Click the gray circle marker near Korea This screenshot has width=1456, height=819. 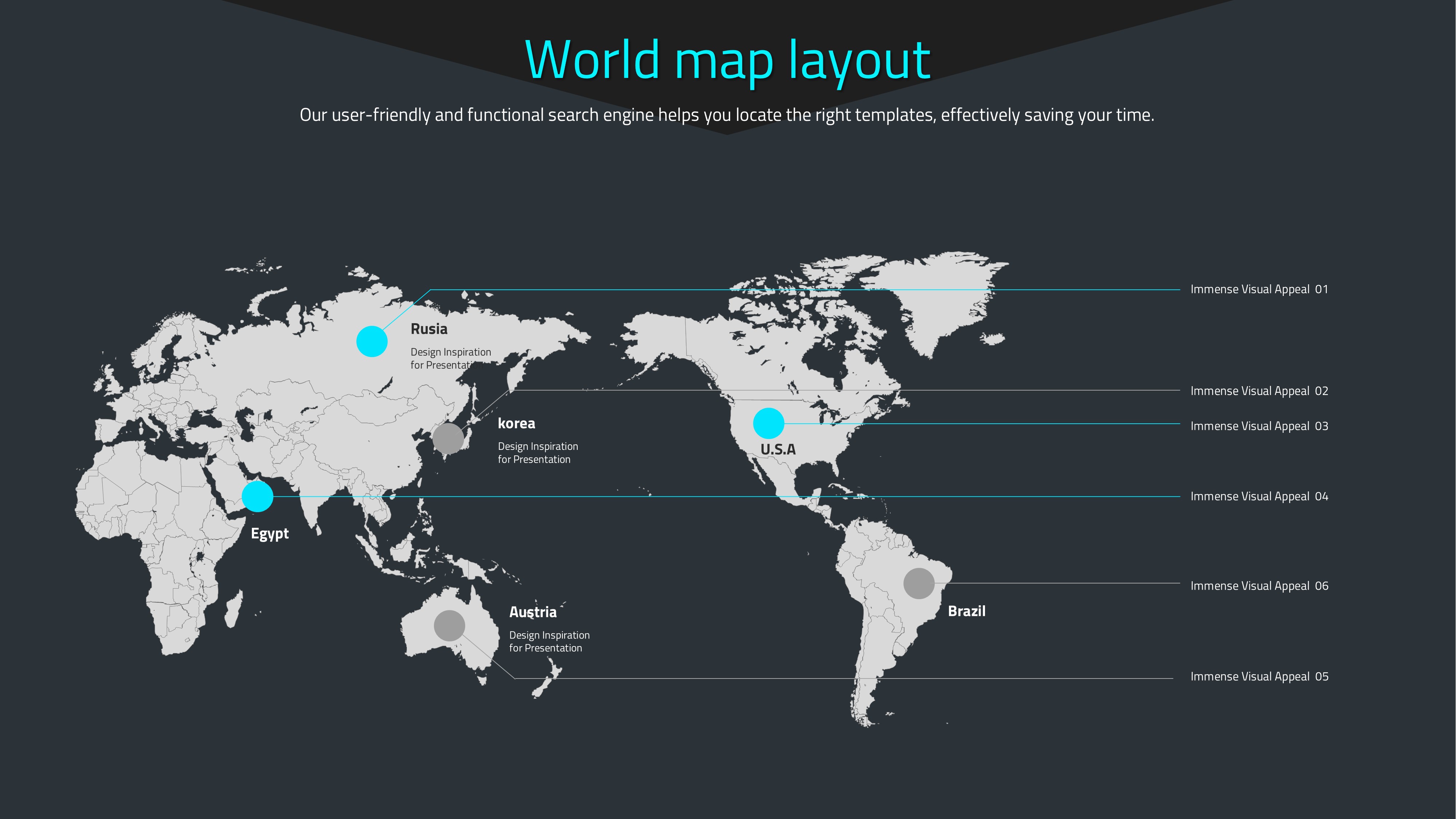pyautogui.click(x=448, y=439)
